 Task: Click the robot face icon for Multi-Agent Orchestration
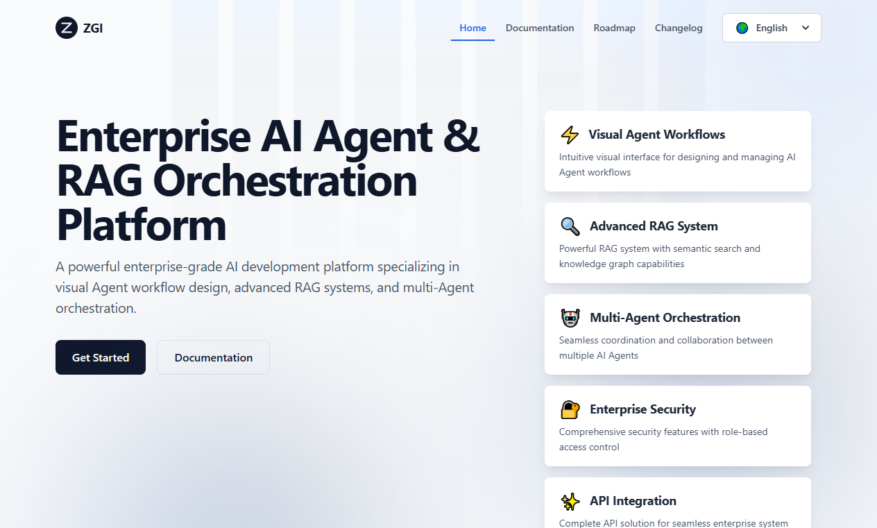tap(570, 318)
